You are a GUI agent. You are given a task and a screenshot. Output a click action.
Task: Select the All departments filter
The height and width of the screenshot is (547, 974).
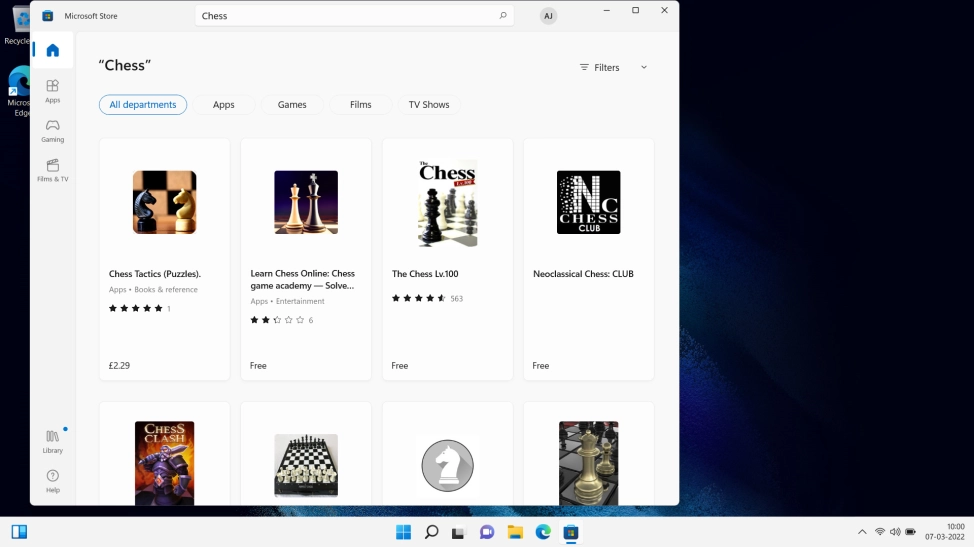[143, 105]
